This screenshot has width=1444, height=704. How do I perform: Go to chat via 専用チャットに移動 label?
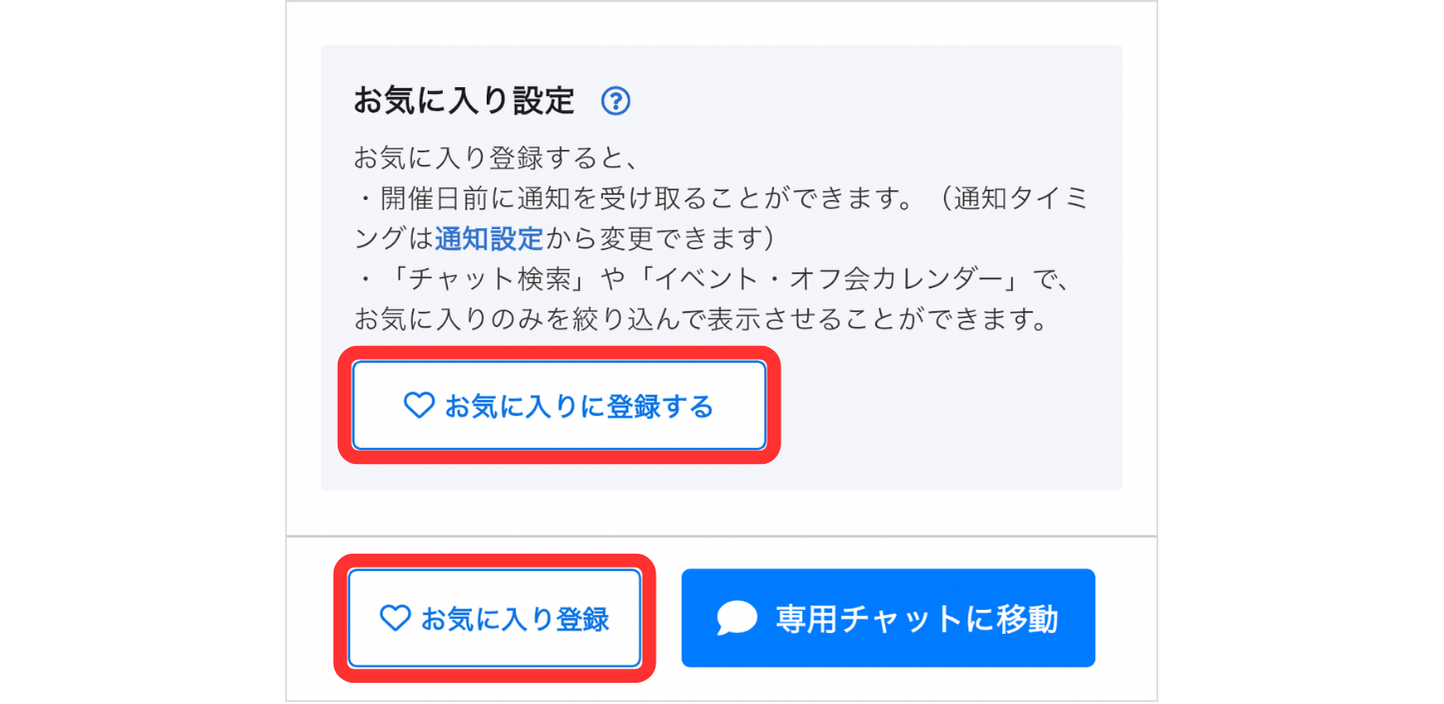click(x=916, y=619)
